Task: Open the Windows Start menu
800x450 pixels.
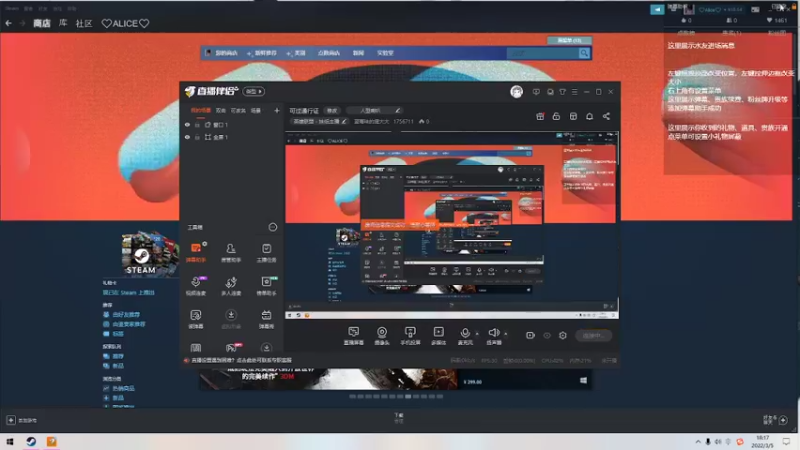Action: click(x=10, y=441)
